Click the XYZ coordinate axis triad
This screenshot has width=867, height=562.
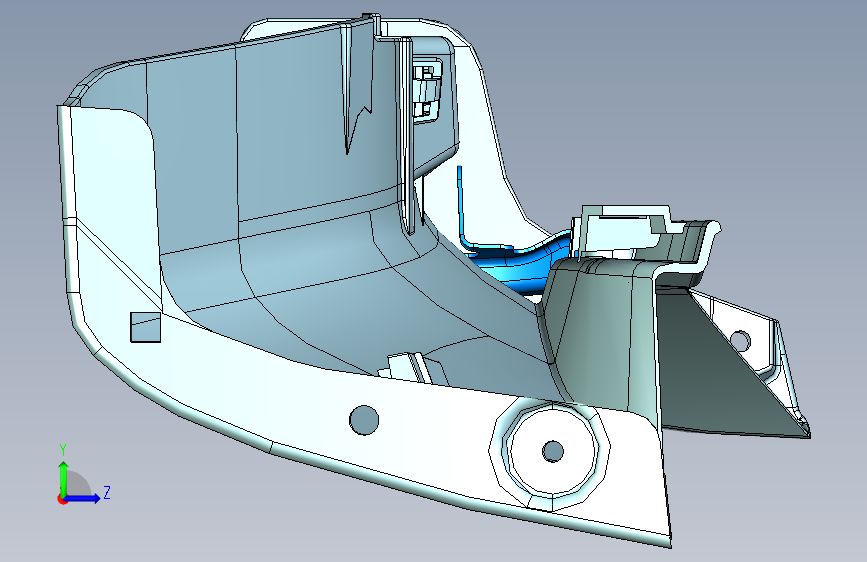pyautogui.click(x=83, y=475)
